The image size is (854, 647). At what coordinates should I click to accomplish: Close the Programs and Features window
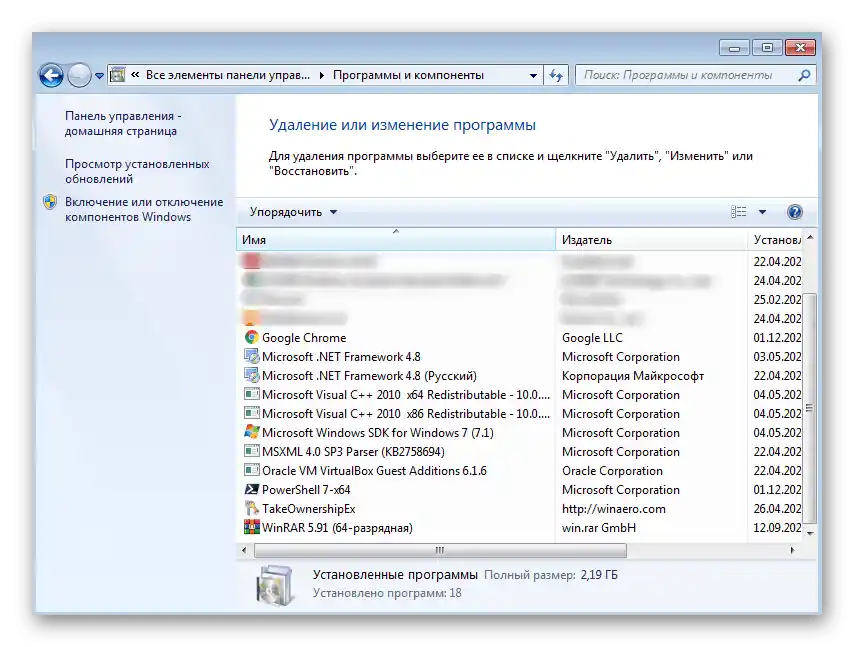pos(800,48)
